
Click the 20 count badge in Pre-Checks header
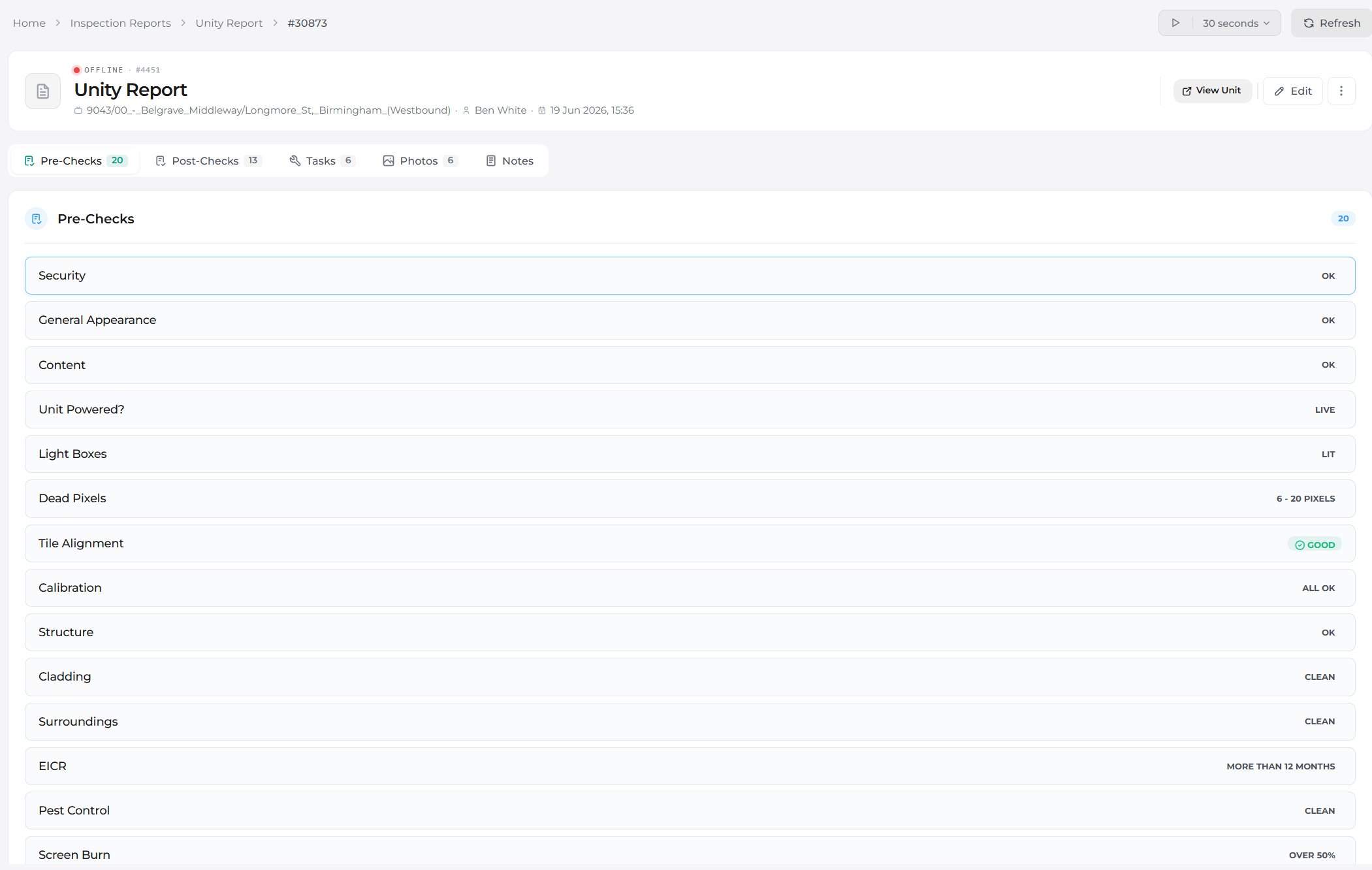pyautogui.click(x=1343, y=219)
